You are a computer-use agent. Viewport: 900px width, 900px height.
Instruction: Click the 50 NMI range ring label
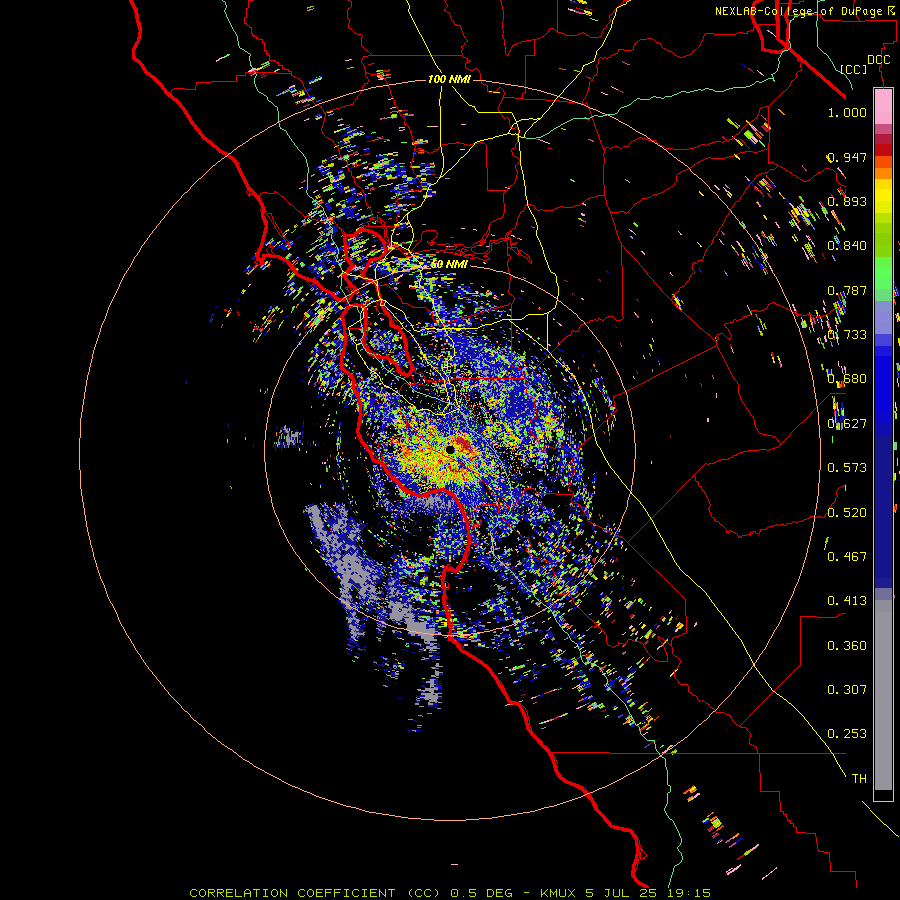(449, 264)
